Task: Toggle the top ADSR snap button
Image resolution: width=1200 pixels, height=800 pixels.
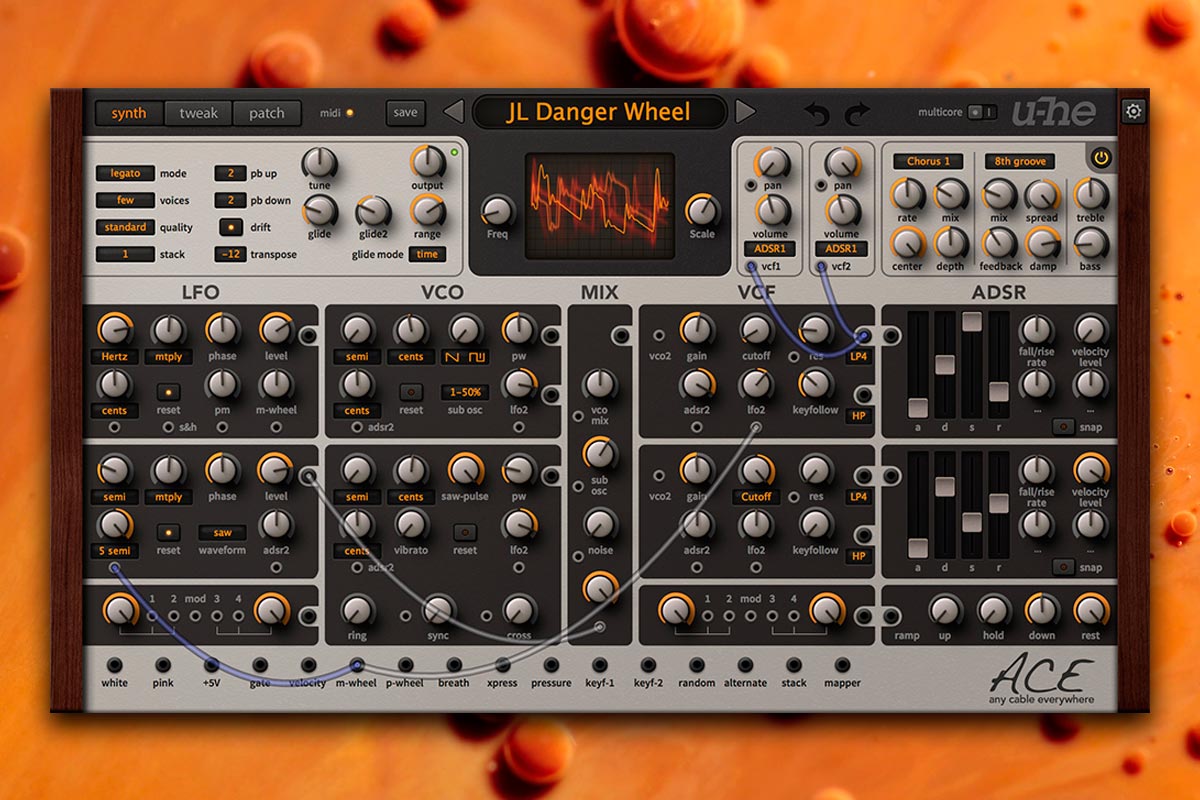Action: (x=1063, y=426)
